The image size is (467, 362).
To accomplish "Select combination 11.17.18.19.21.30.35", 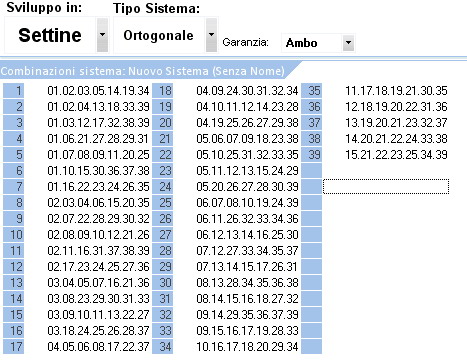I will [396, 91].
